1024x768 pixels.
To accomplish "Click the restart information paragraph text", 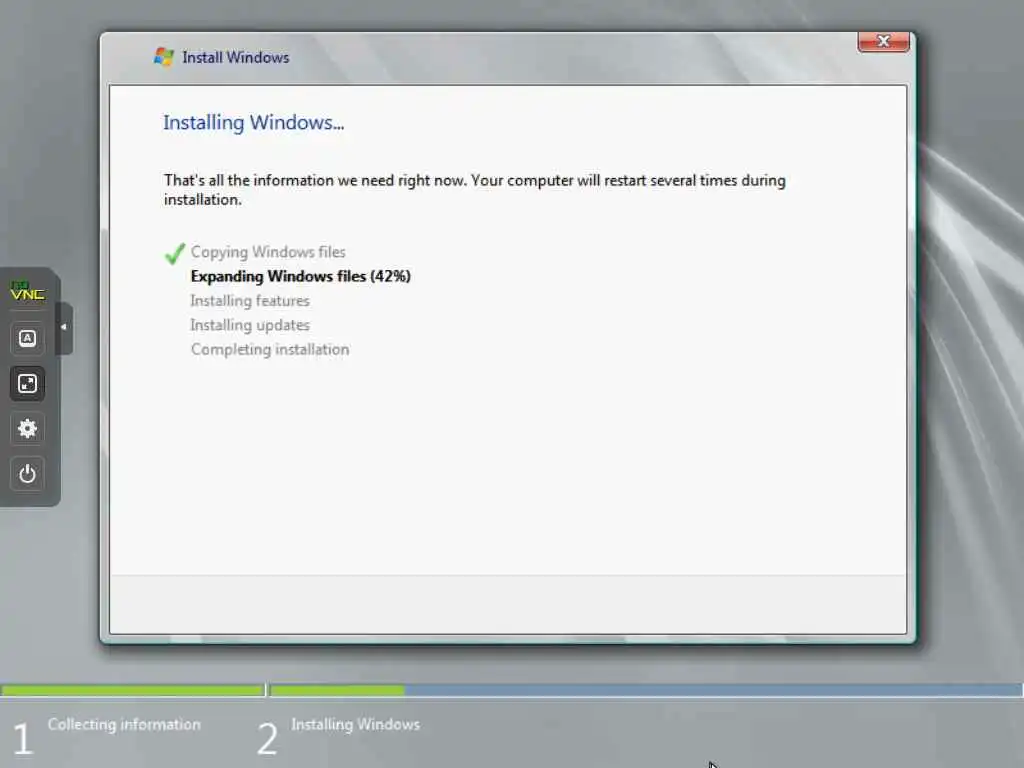I will [475, 189].
